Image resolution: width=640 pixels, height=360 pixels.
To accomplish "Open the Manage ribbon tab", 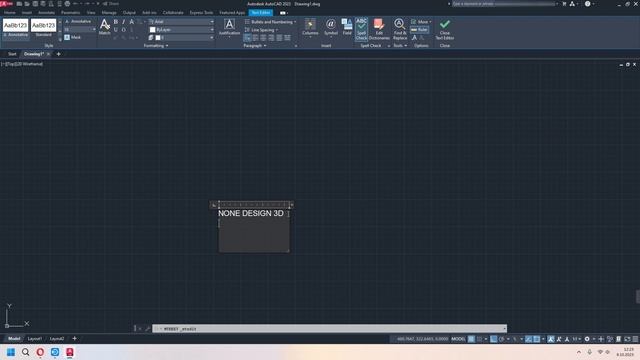I will click(x=109, y=13).
